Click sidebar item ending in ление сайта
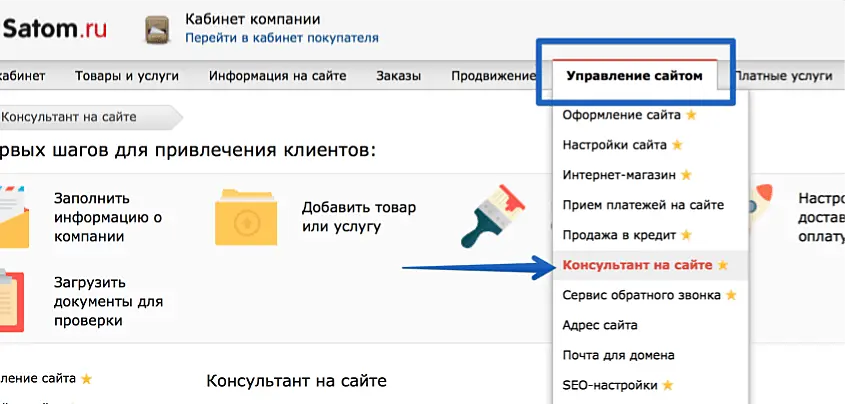Image resolution: width=845 pixels, height=404 pixels. click(38, 379)
